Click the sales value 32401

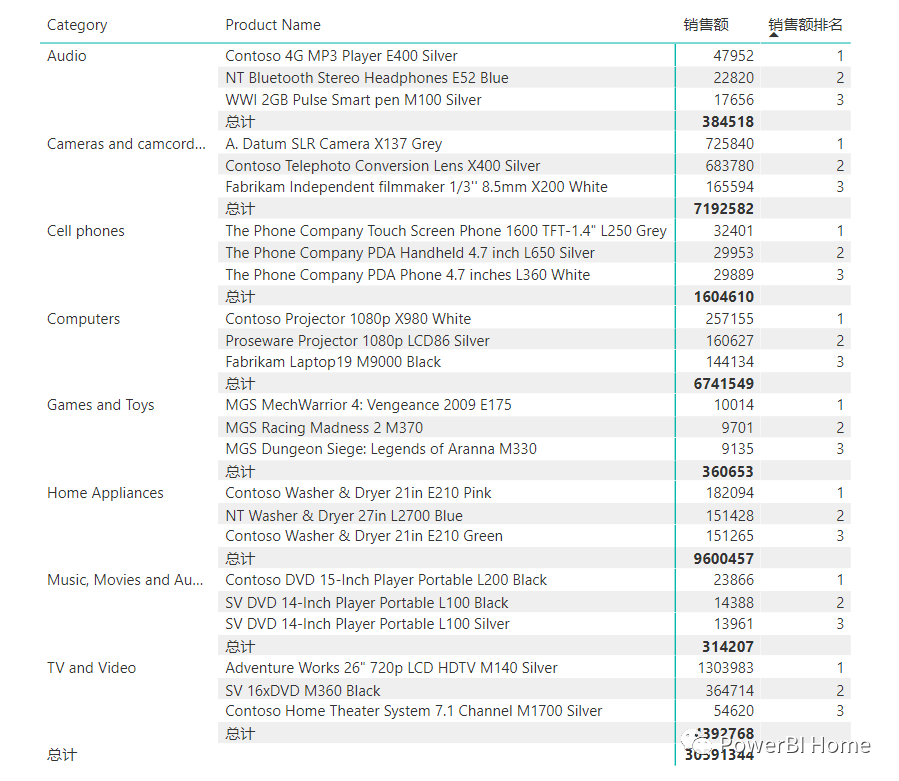point(733,231)
